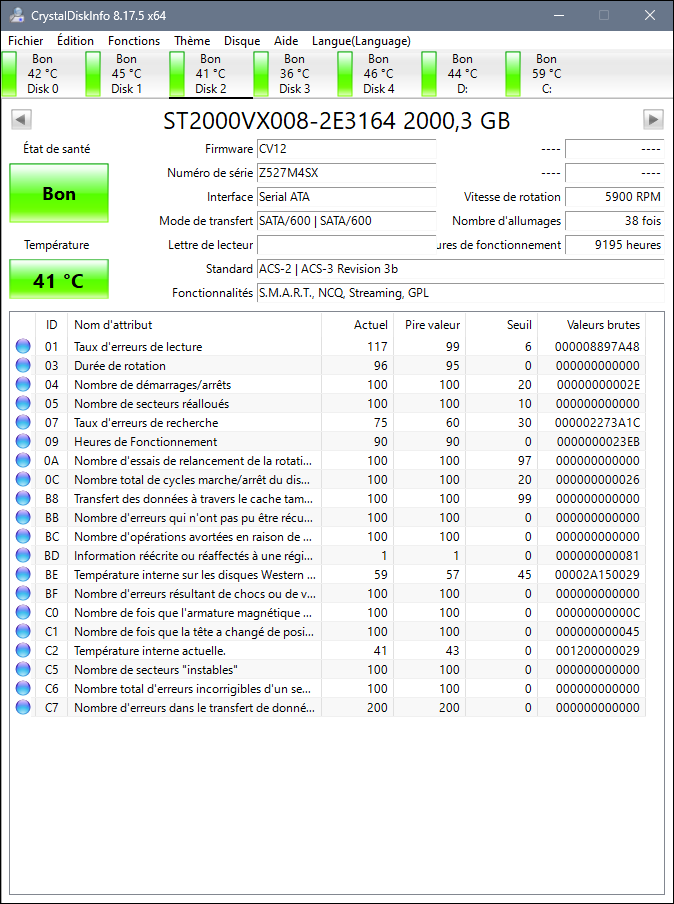Switch to the Disk 3 tab
The width and height of the screenshot is (674, 904).
294,74
